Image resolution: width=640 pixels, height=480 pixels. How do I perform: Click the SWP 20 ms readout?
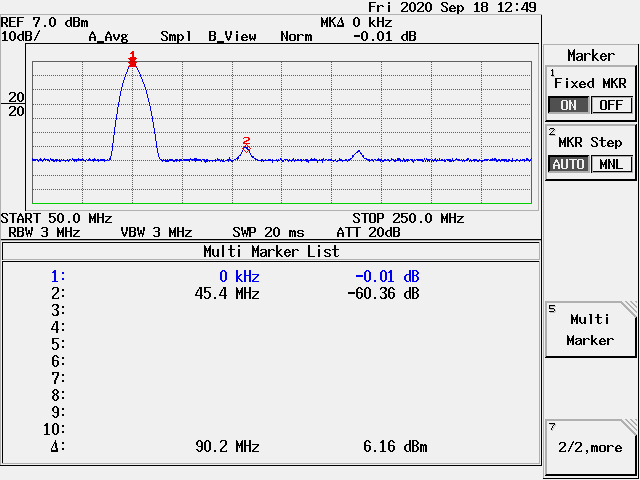point(268,233)
